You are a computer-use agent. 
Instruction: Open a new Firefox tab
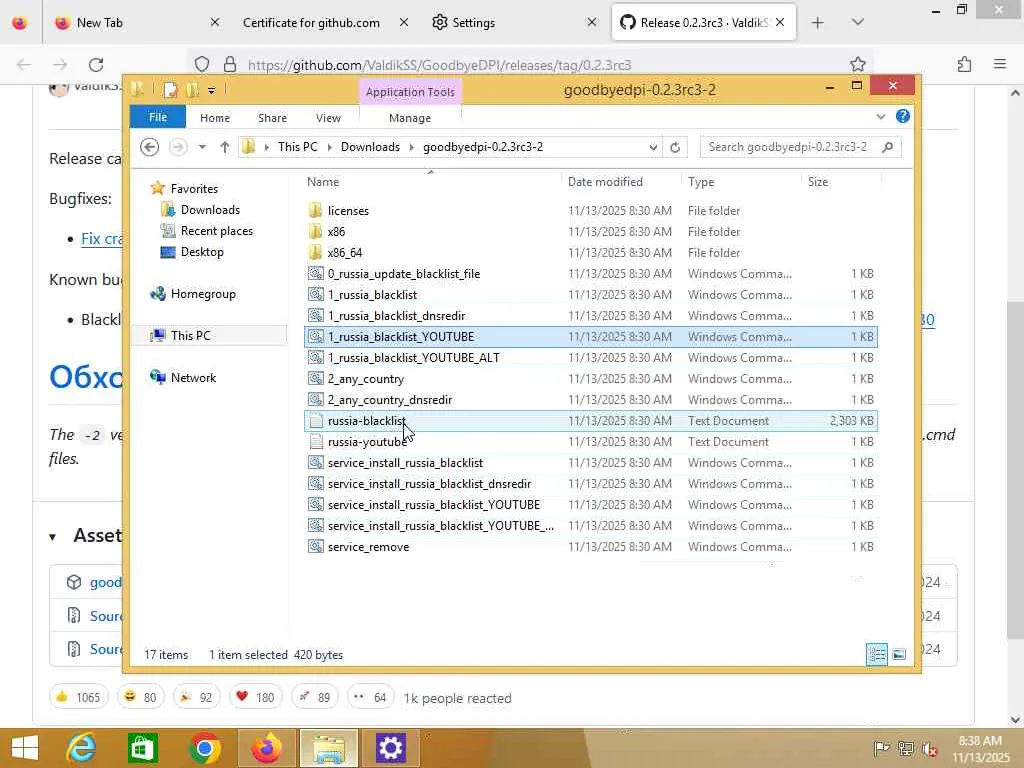[817, 23]
